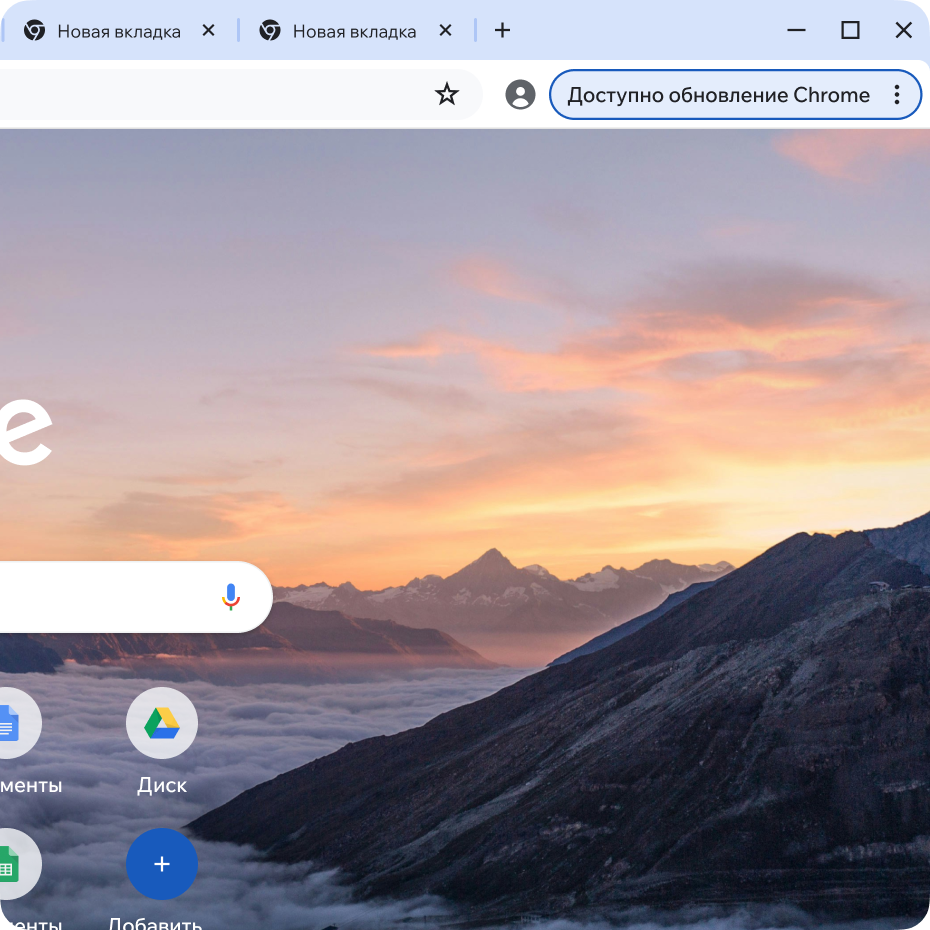This screenshot has width=930, height=930.
Task: Click the maximize window control
Action: 851,30
